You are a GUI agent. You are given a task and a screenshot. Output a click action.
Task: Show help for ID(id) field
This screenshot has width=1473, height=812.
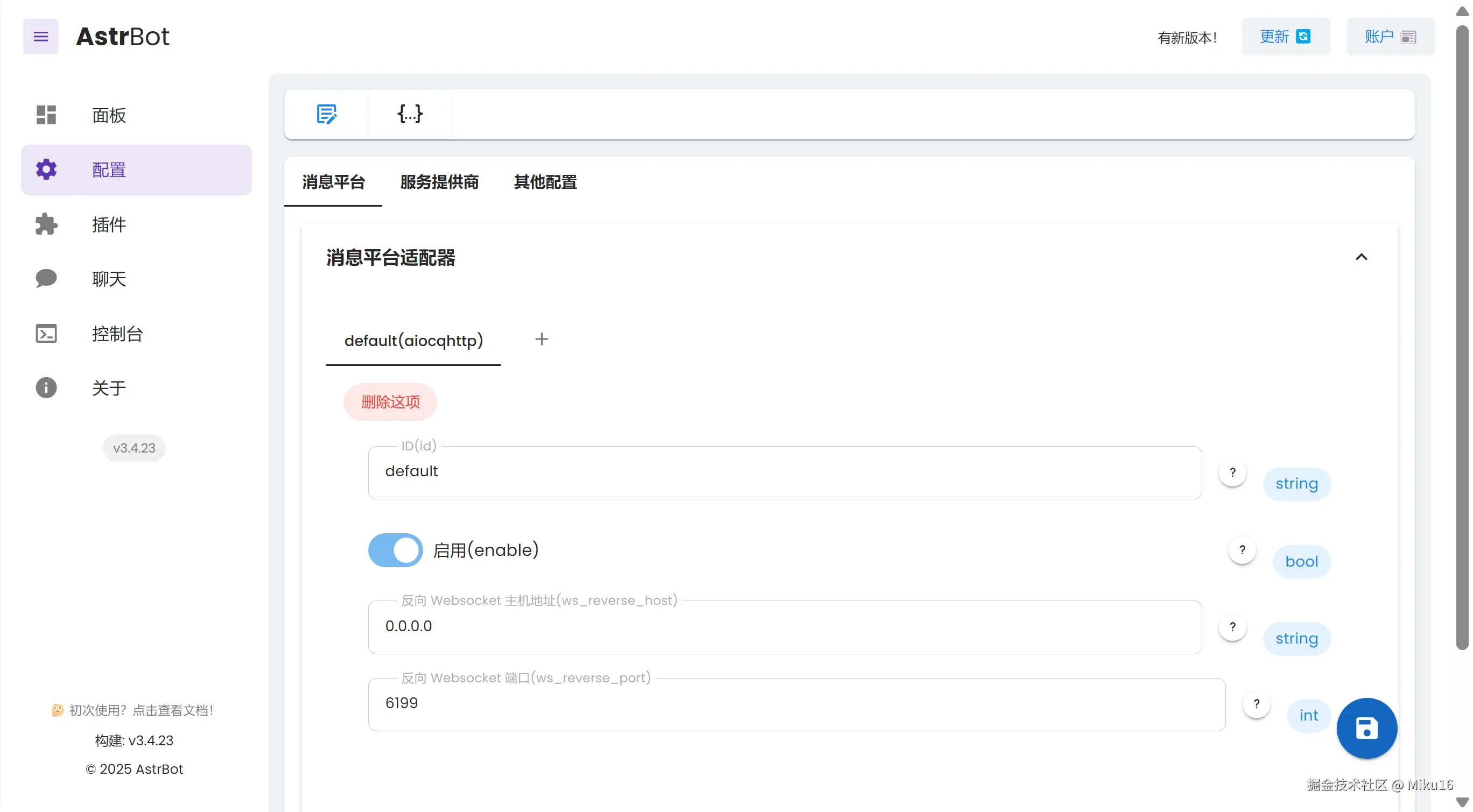tap(1232, 472)
